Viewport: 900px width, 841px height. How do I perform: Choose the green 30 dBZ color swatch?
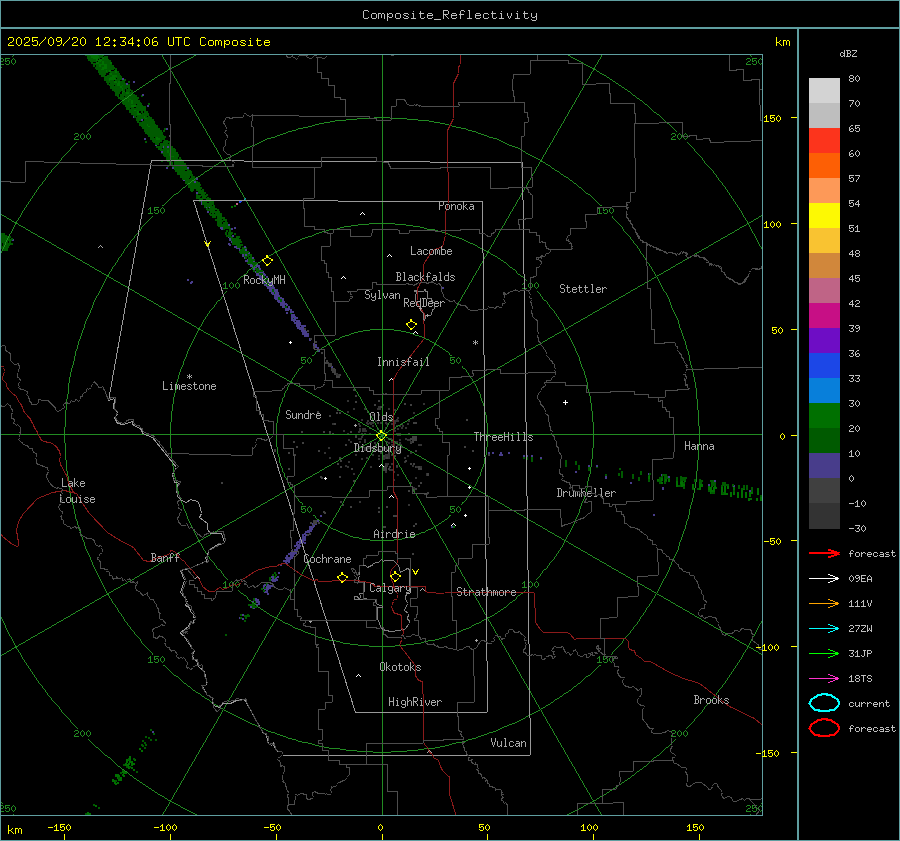point(824,416)
